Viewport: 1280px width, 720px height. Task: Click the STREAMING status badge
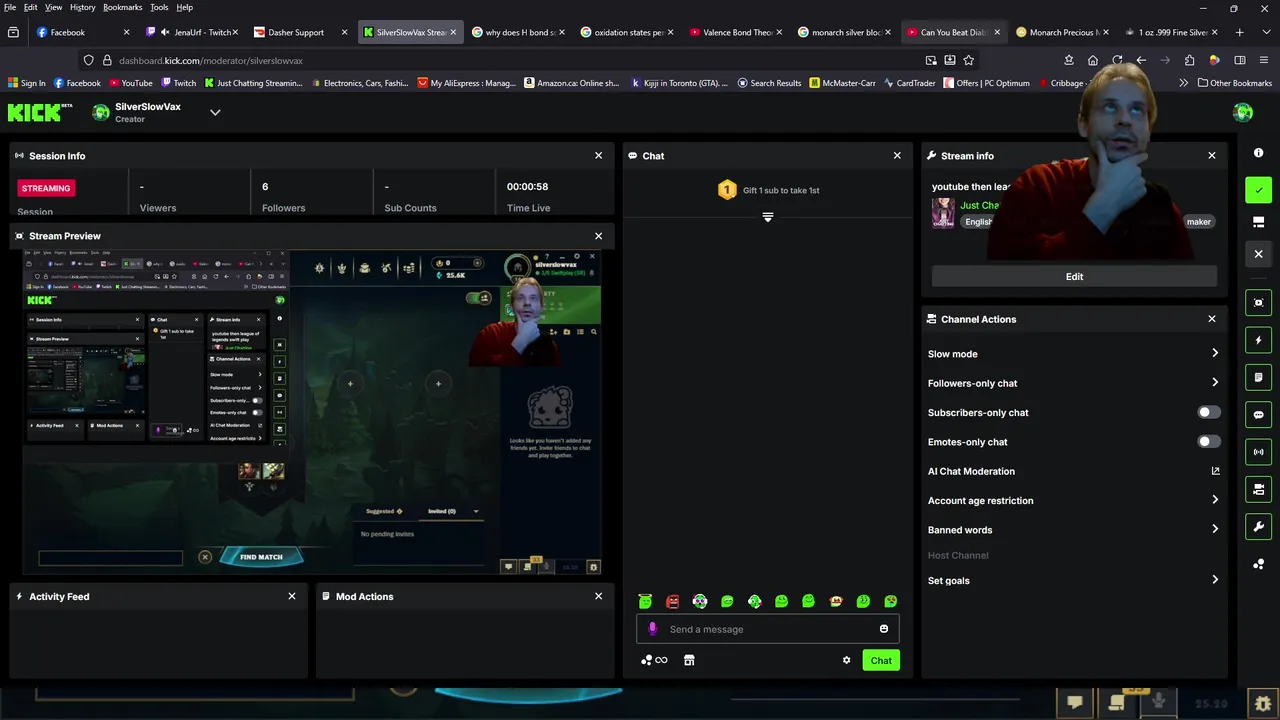pyautogui.click(x=46, y=188)
